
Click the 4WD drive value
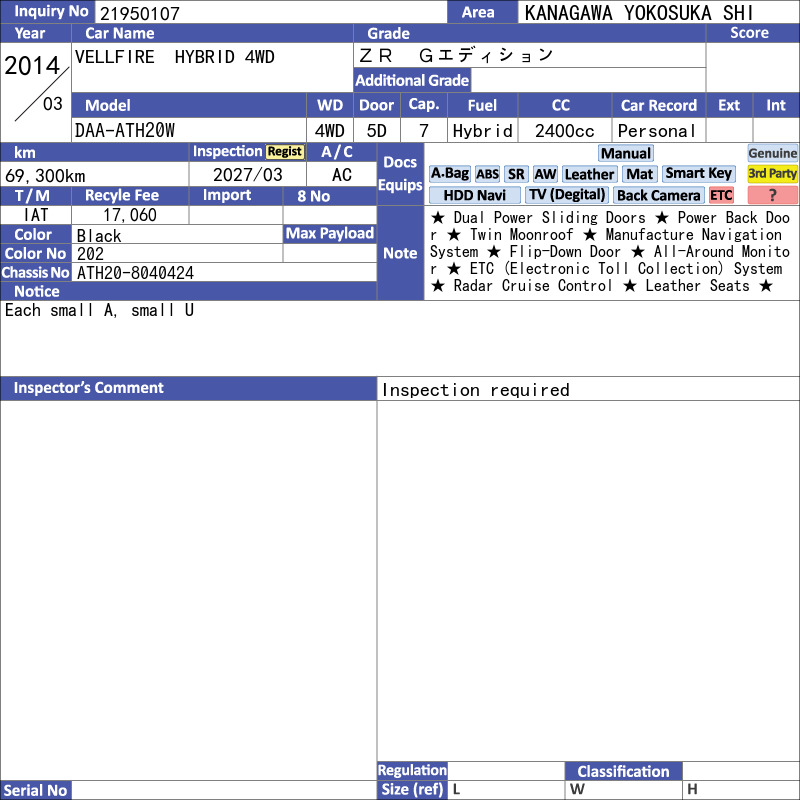[329, 131]
